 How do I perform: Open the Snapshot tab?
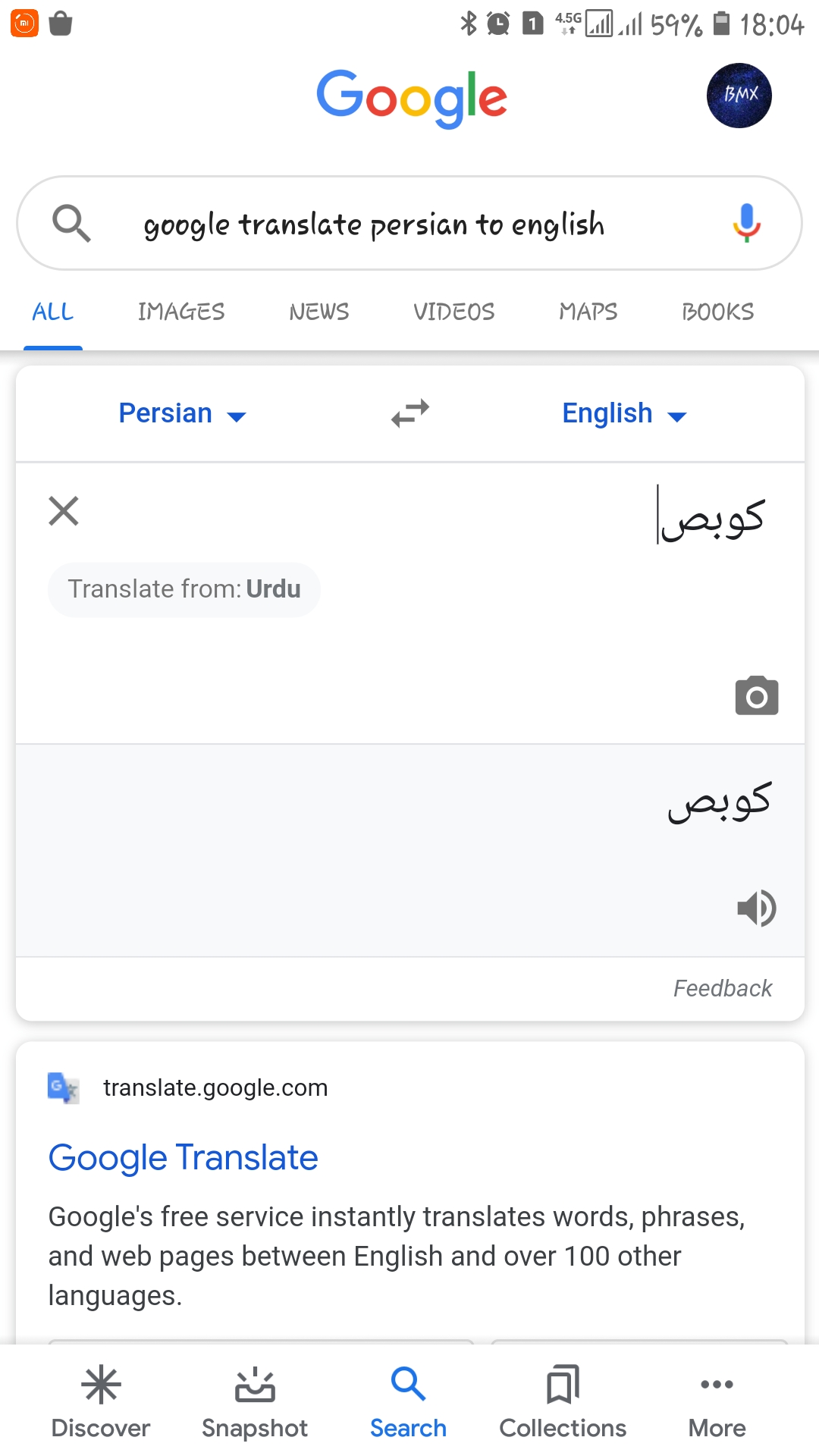[x=255, y=1403]
